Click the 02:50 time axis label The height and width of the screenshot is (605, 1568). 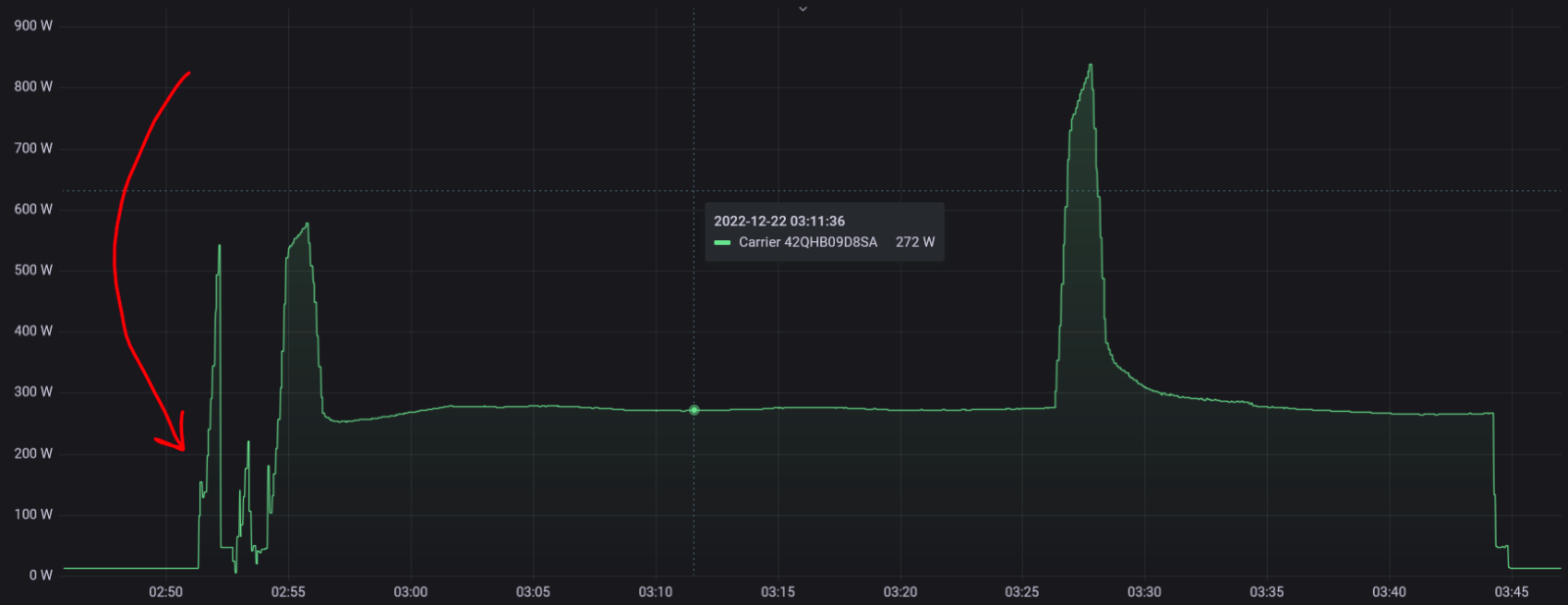pyautogui.click(x=166, y=592)
